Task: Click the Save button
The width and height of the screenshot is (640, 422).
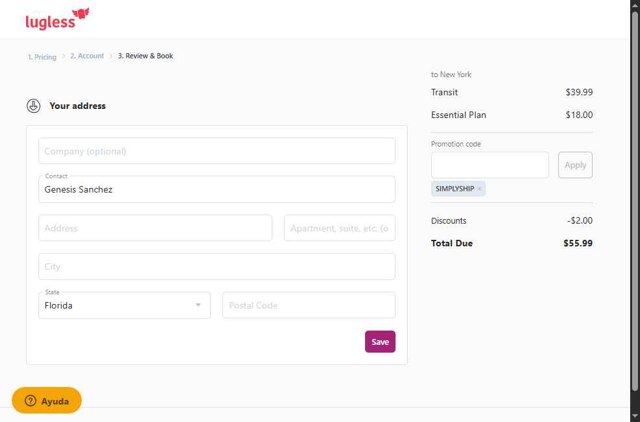Action: pyautogui.click(x=380, y=342)
